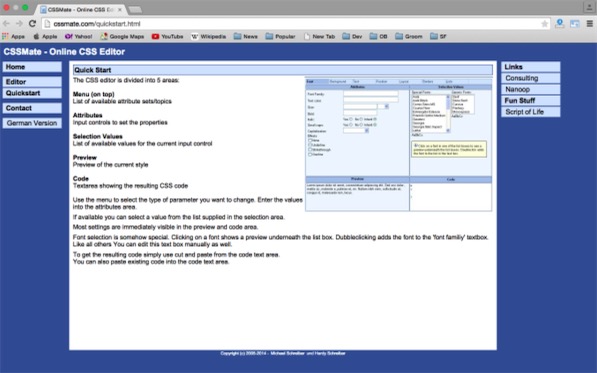Screen dimensions: 597x373
Task: Open the Popular bookmarks folder
Action: click(x=281, y=37)
